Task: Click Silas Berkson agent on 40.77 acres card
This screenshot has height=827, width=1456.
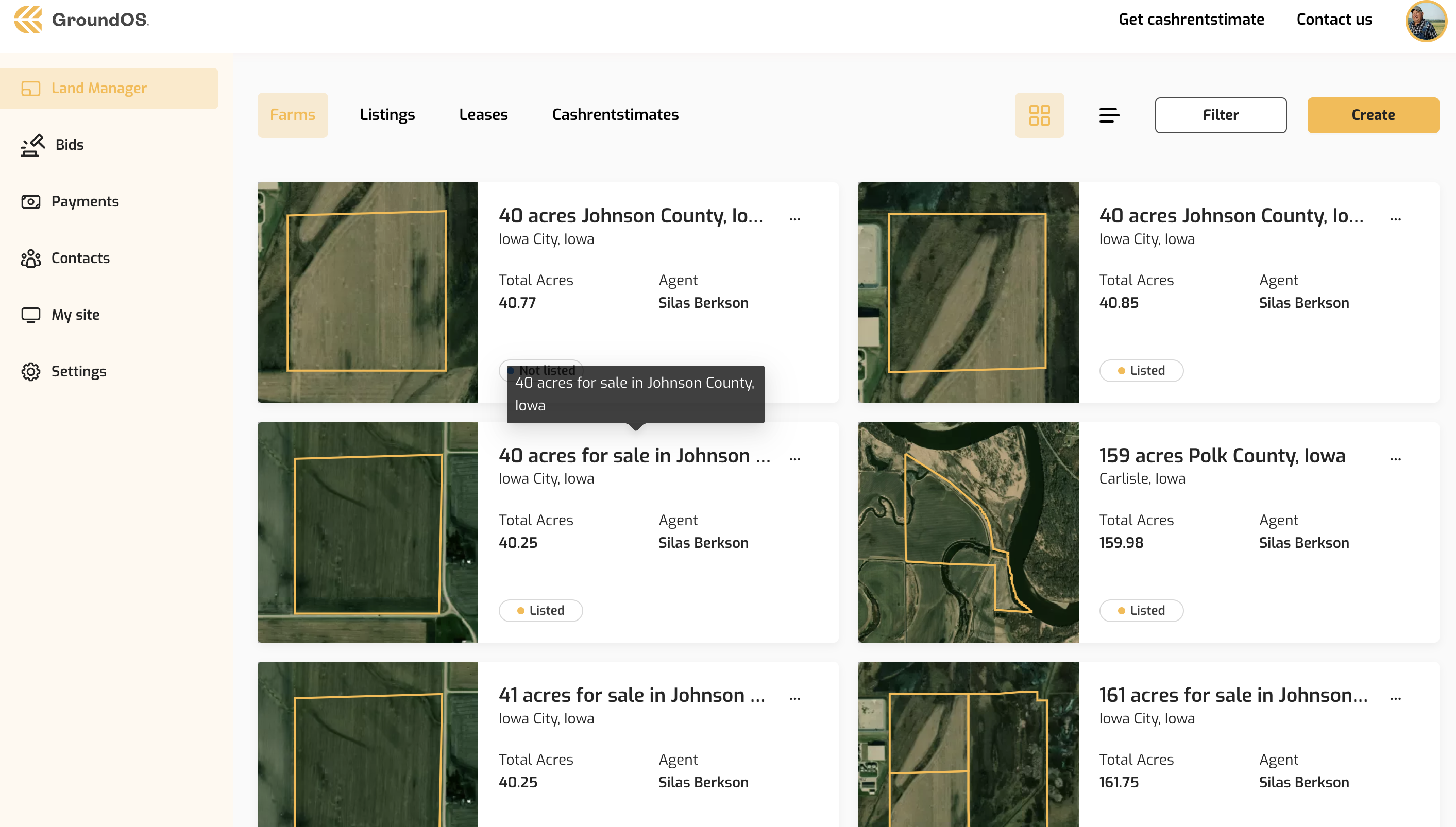Action: point(703,303)
